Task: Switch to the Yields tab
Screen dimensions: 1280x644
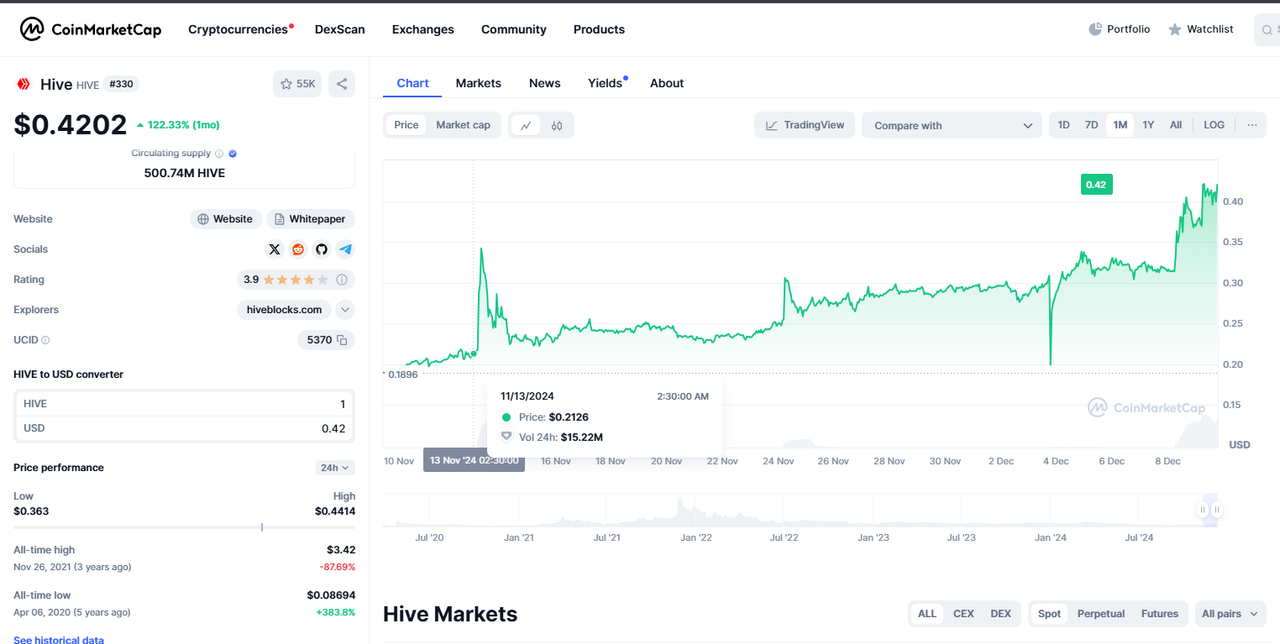Action: (x=605, y=83)
